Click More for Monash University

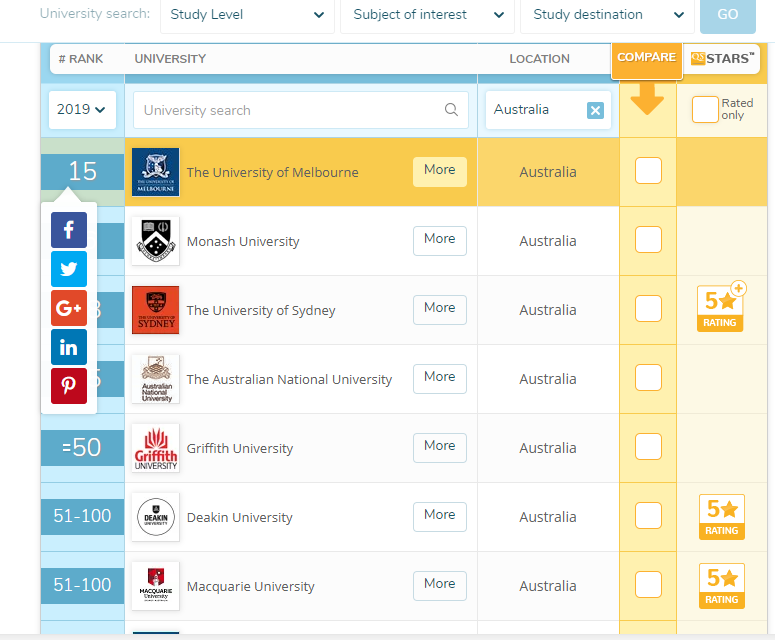pyautogui.click(x=439, y=241)
